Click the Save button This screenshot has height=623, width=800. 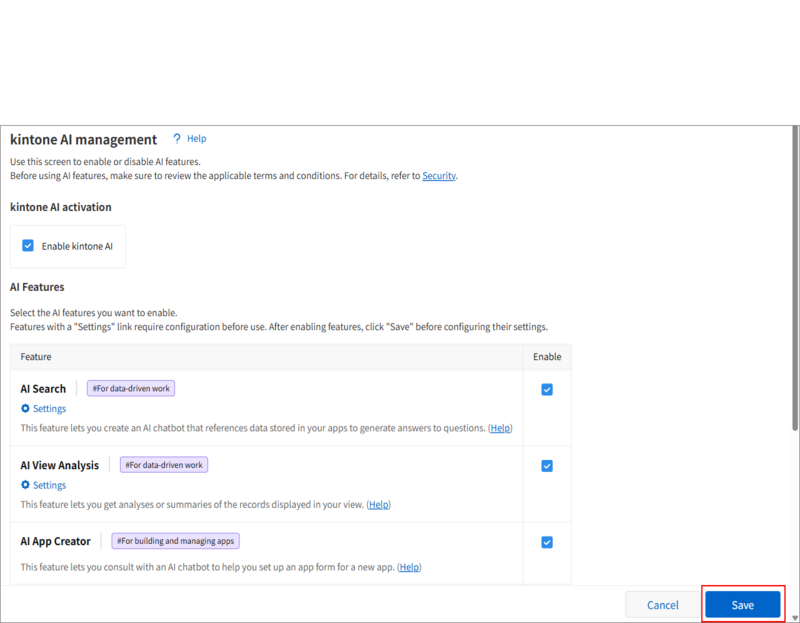pos(743,605)
